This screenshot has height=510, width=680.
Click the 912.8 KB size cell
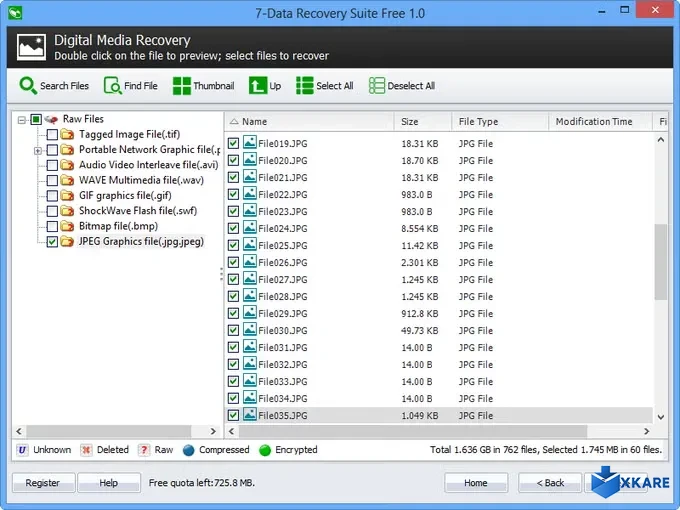pyautogui.click(x=420, y=314)
